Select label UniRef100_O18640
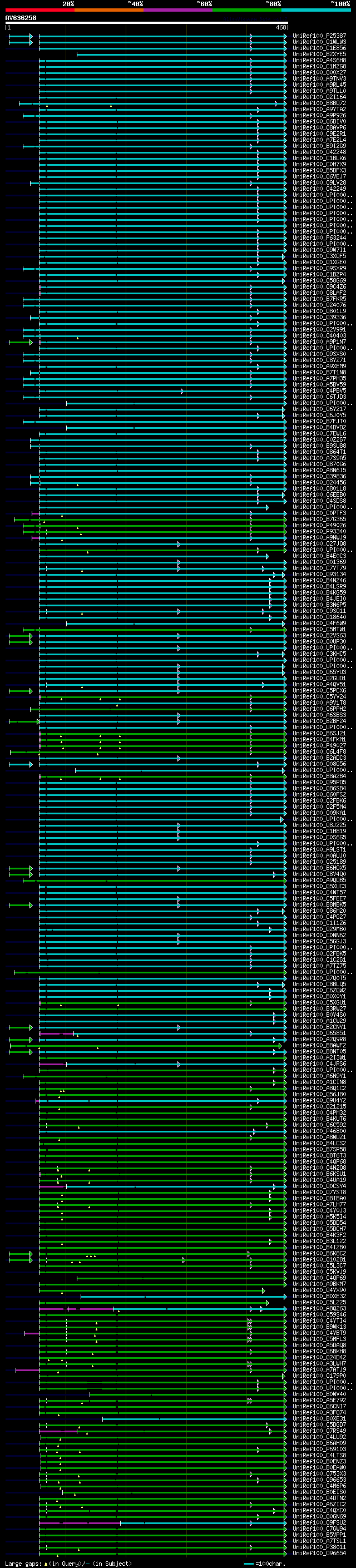The image size is (356, 1568). click(x=319, y=617)
